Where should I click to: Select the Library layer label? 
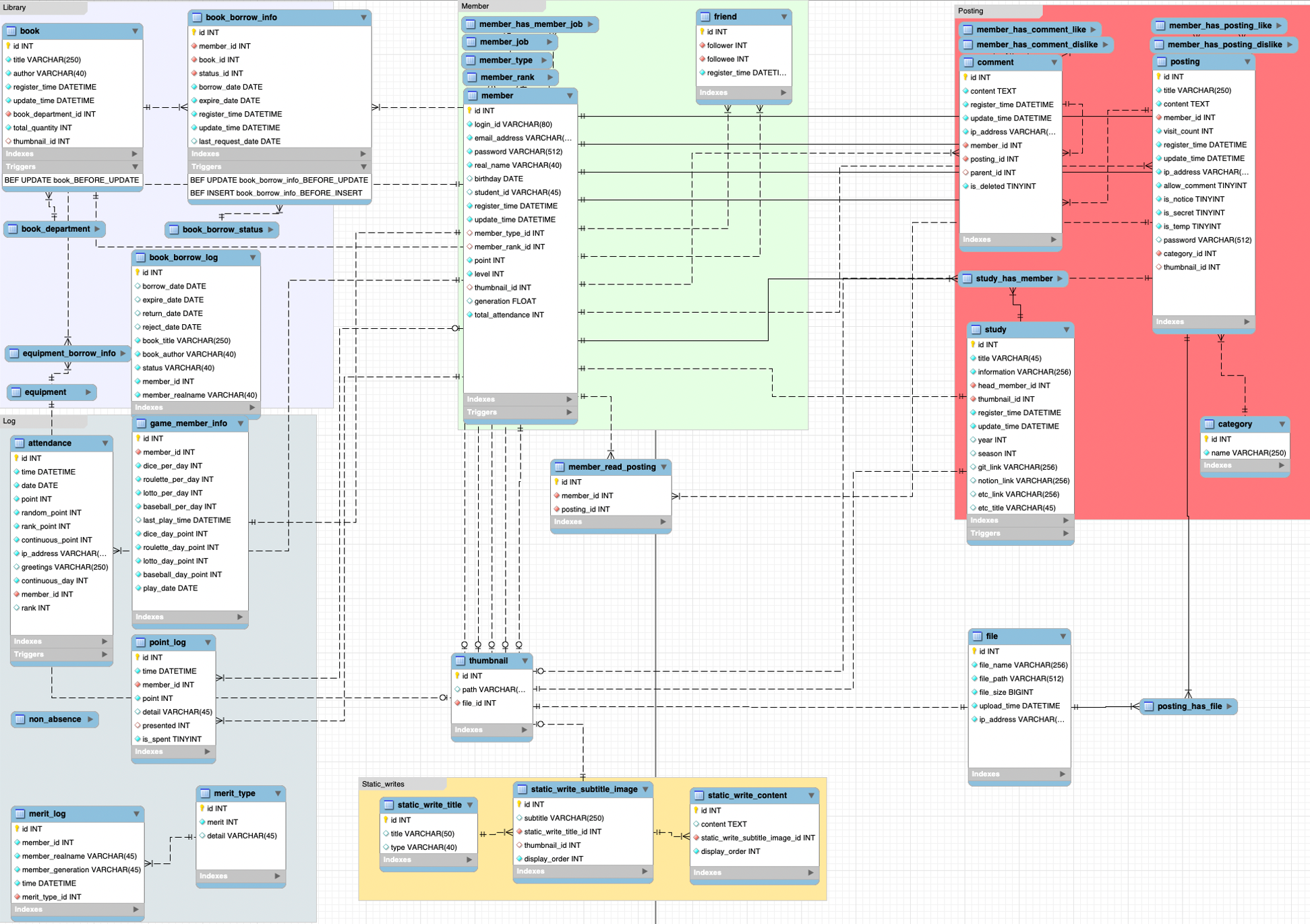[x=15, y=7]
